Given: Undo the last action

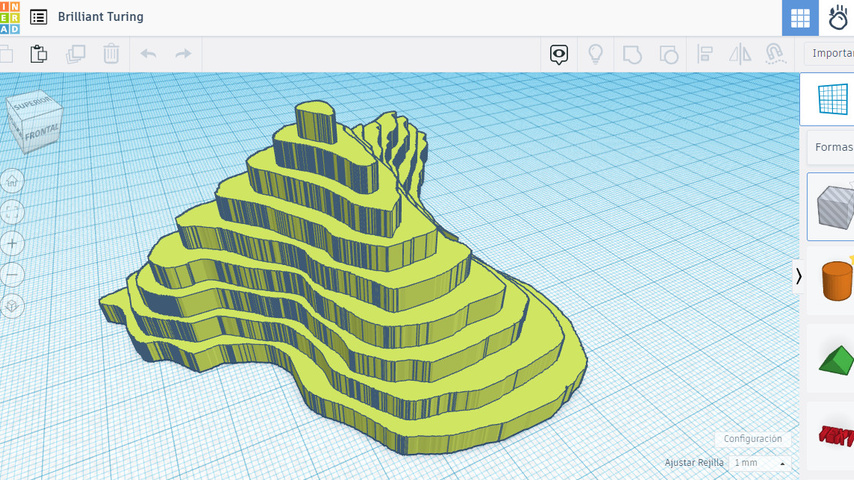Looking at the screenshot, I should (x=148, y=54).
